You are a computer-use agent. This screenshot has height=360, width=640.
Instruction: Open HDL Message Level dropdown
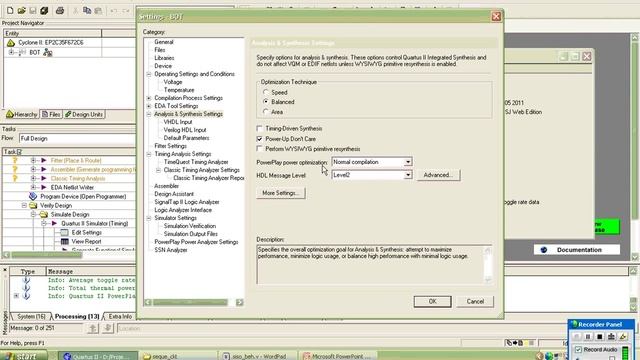408,175
